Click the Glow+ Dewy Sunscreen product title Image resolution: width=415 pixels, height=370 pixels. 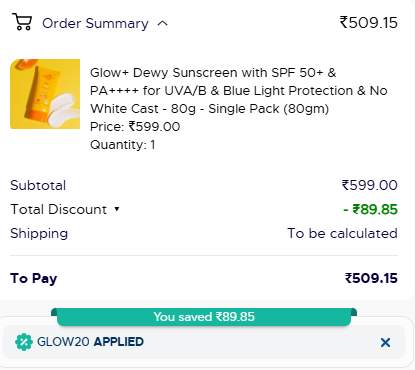[239, 91]
